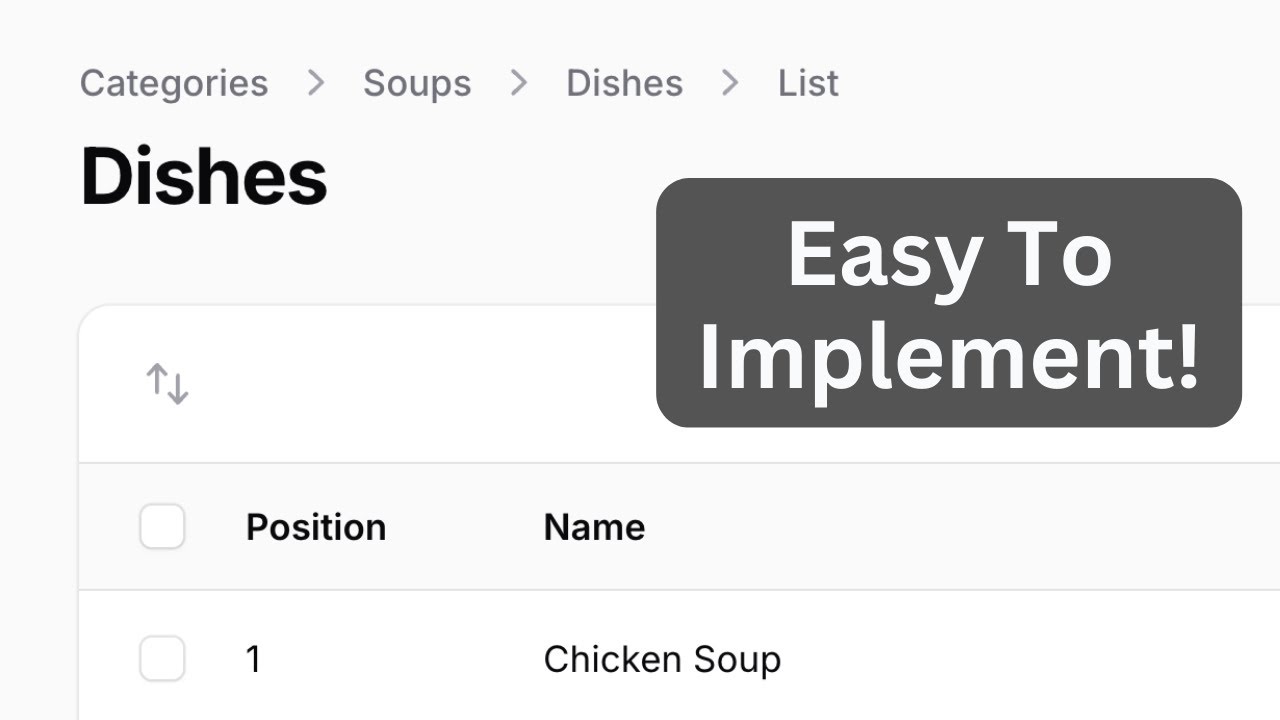Viewport: 1280px width, 720px height.
Task: Click the Dishes page heading
Action: click(204, 177)
